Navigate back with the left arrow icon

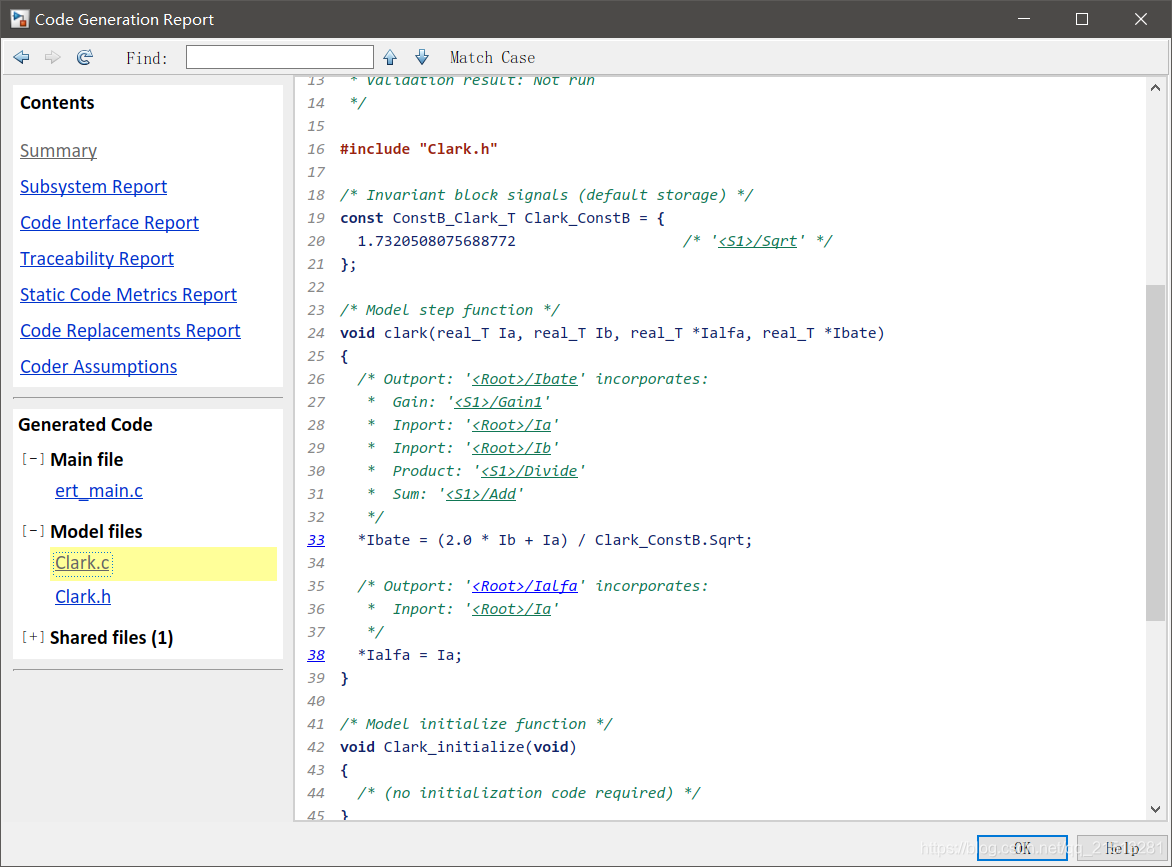click(21, 57)
